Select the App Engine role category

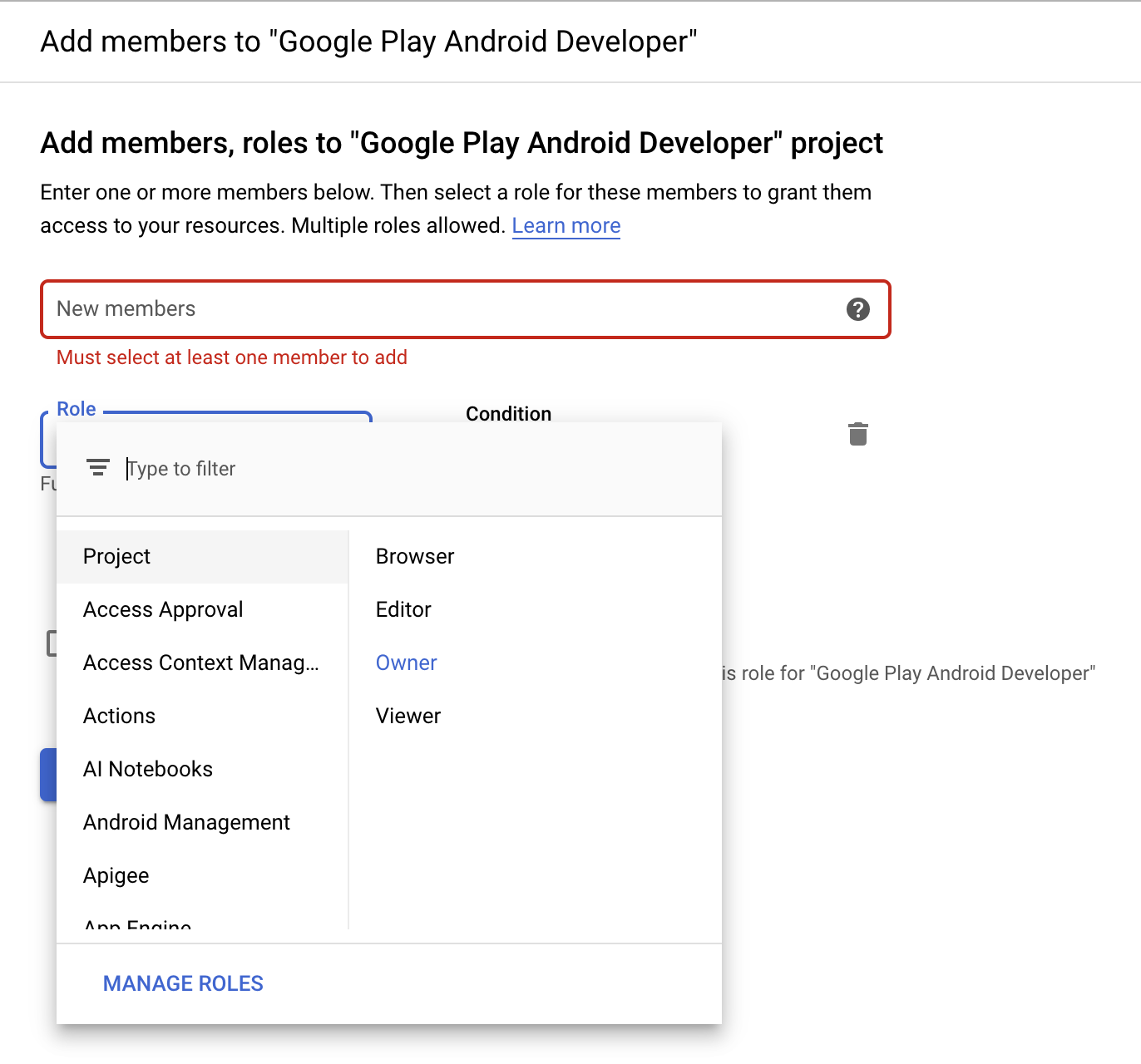click(136, 924)
